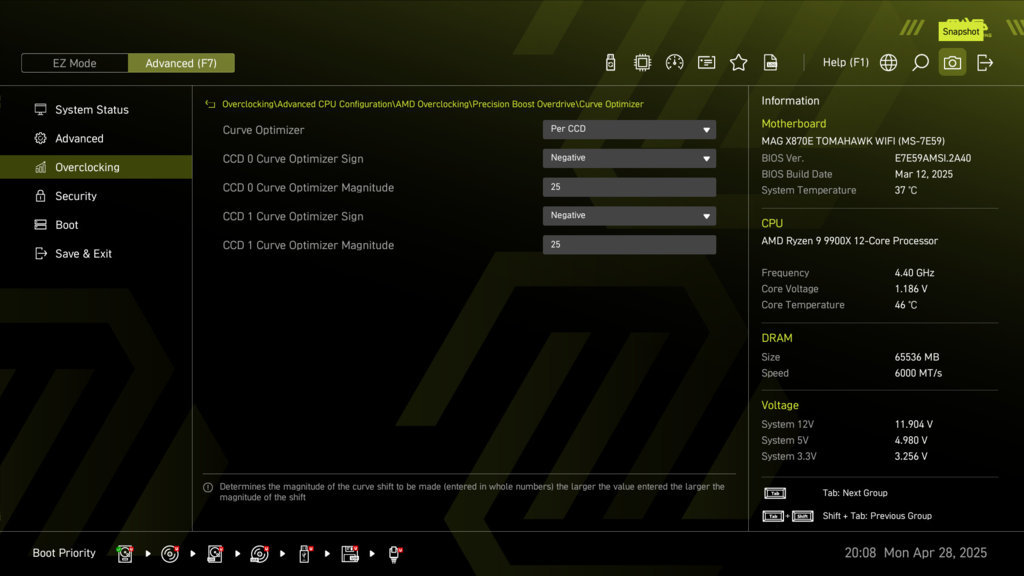Click Core Voltage 1.186 V value
1024x576 pixels.
911,289
